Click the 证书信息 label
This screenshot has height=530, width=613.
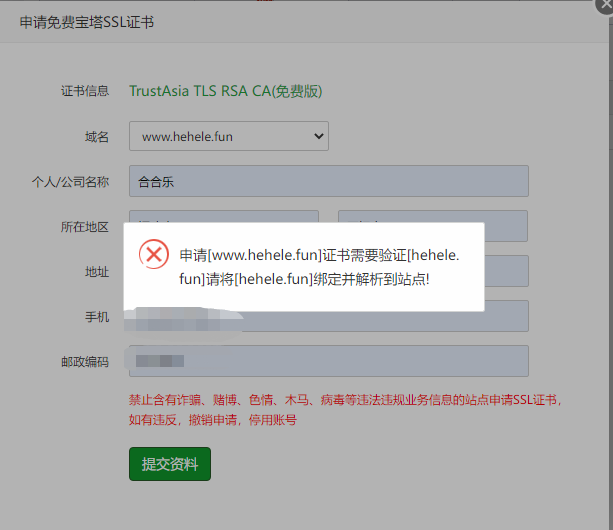(x=85, y=91)
